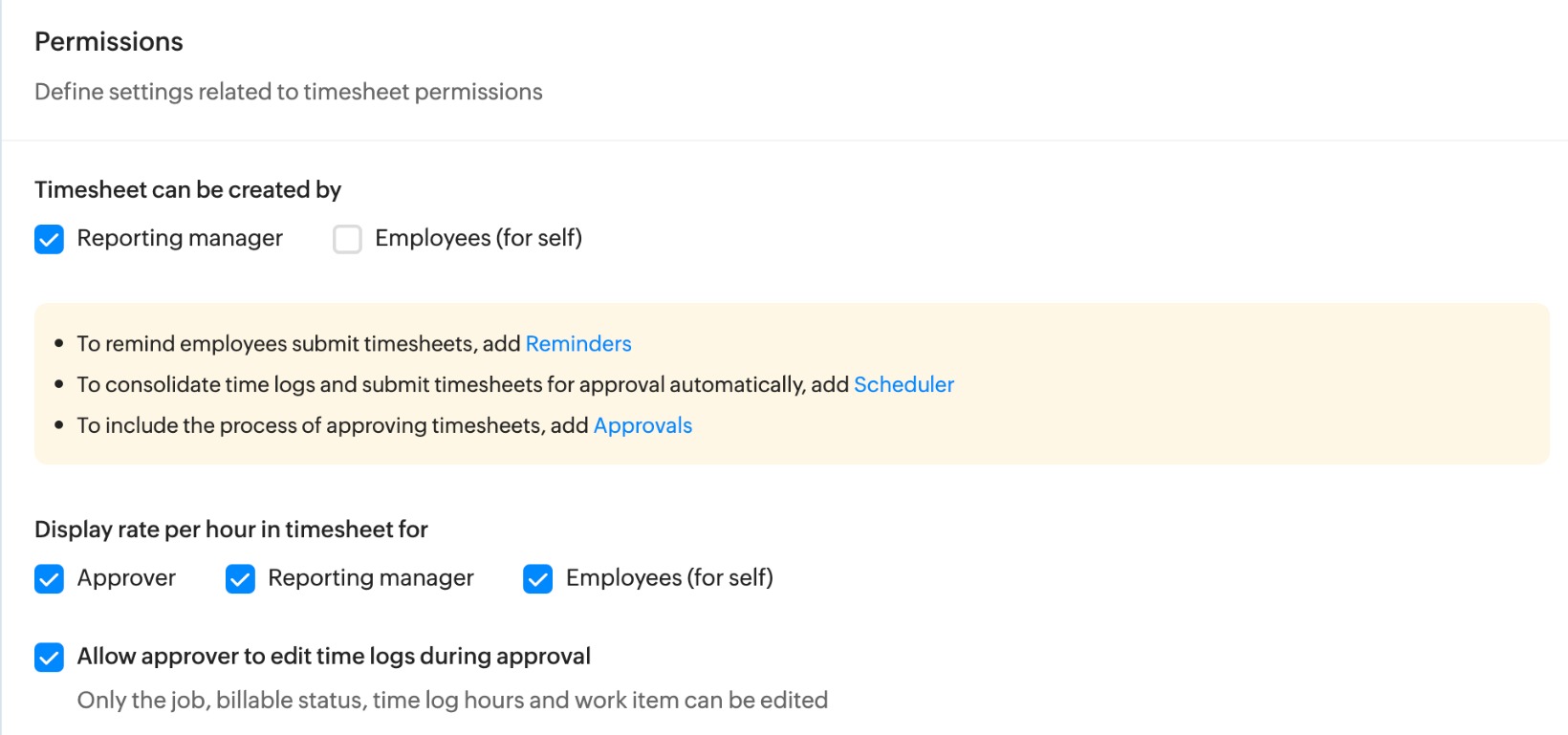Click 'Reporting manager' label under Timesheet created by
The image size is (1568, 735).
tap(180, 238)
